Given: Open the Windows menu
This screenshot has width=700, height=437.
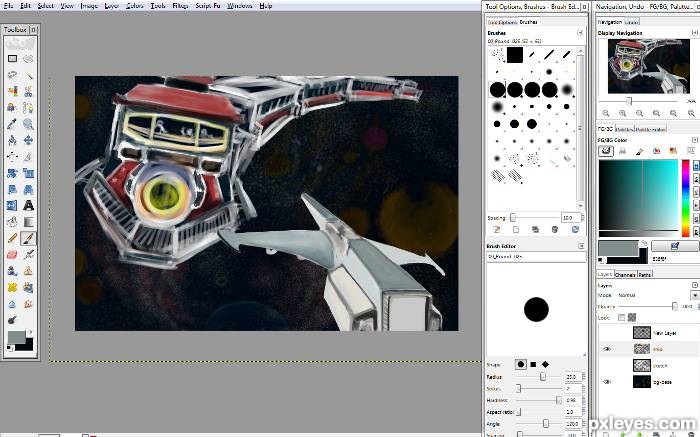Looking at the screenshot, I should [240, 6].
